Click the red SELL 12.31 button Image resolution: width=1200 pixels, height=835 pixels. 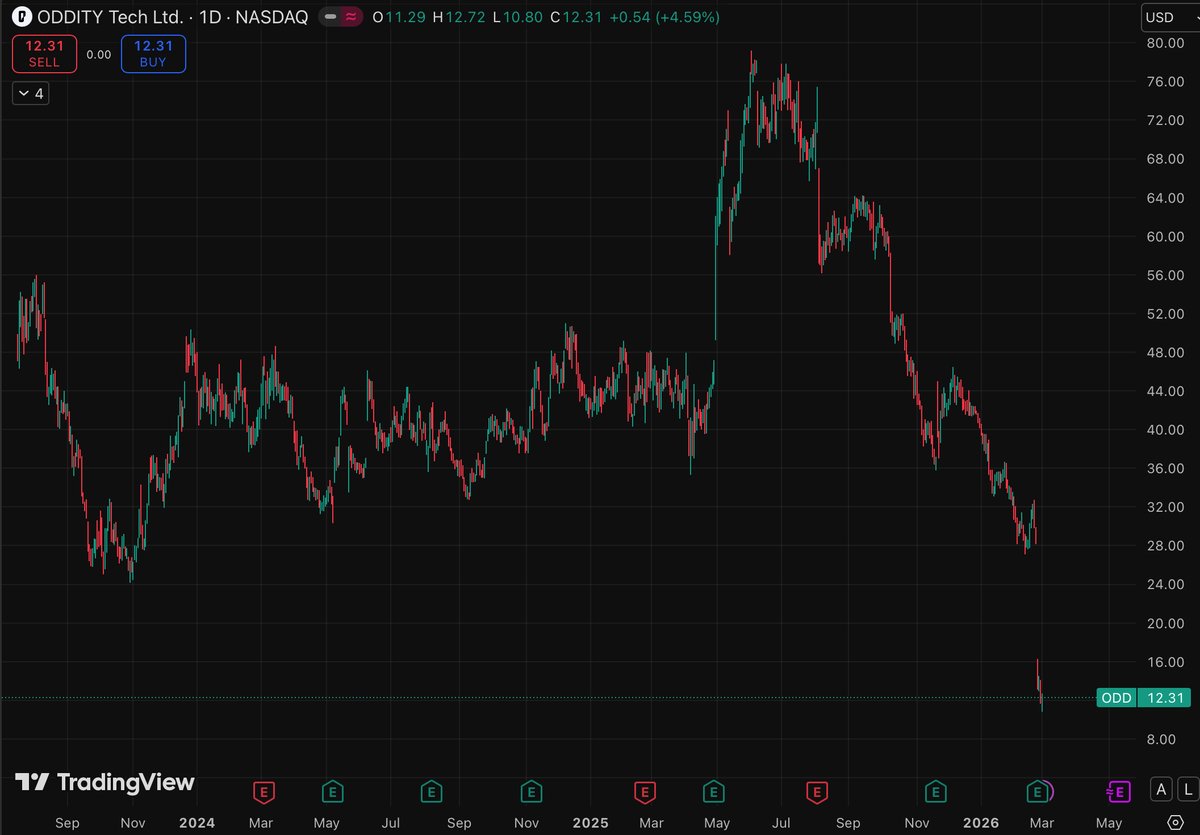click(44, 54)
